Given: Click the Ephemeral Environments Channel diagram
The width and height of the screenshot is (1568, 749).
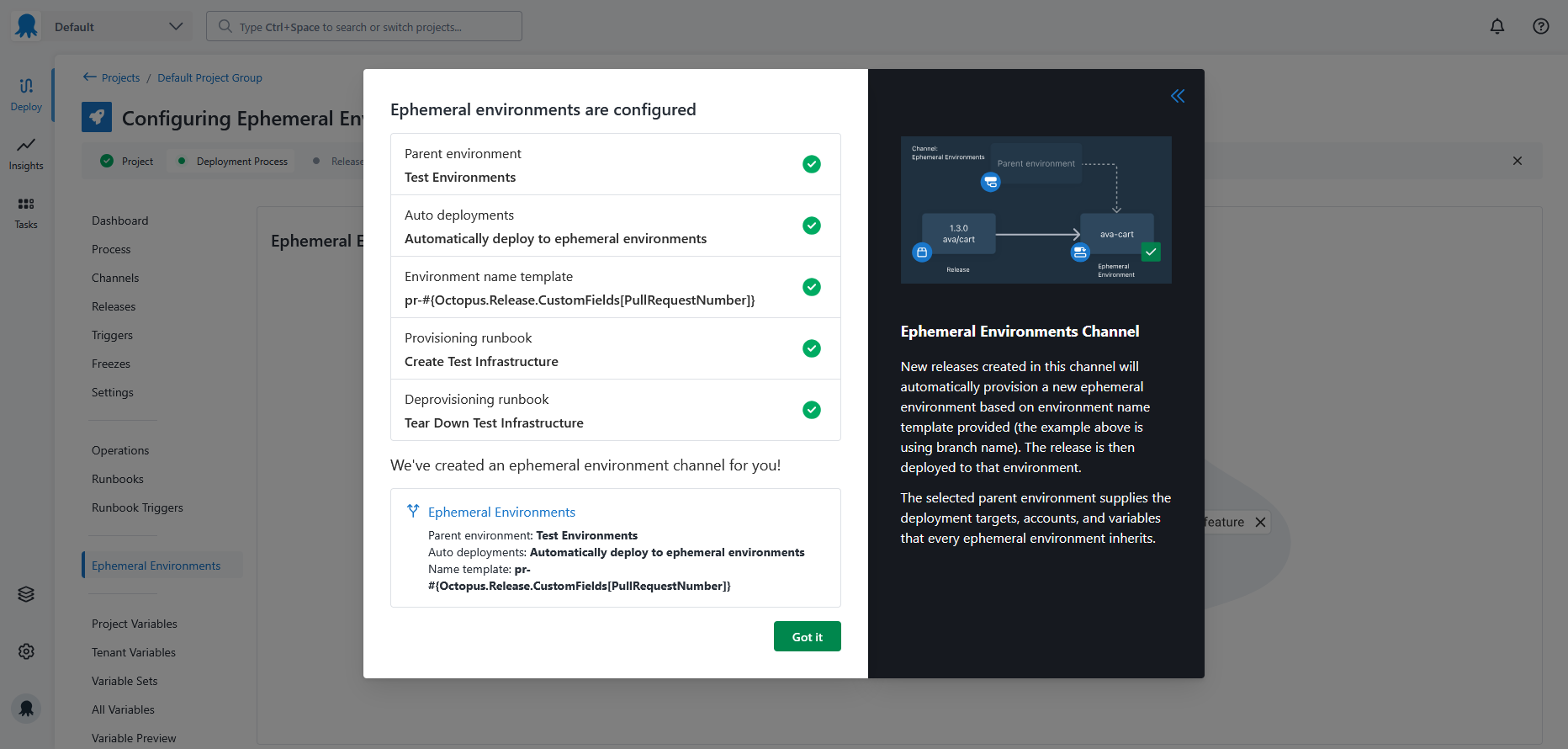Looking at the screenshot, I should pyautogui.click(x=1036, y=210).
